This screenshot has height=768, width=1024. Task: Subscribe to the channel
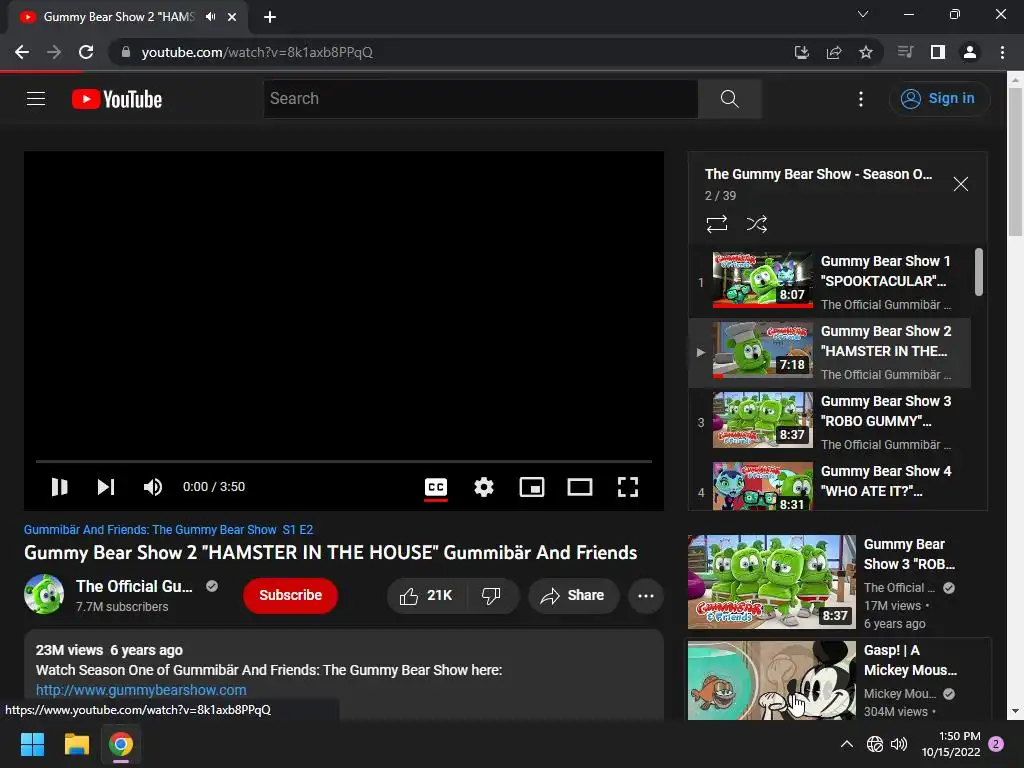[x=291, y=595]
